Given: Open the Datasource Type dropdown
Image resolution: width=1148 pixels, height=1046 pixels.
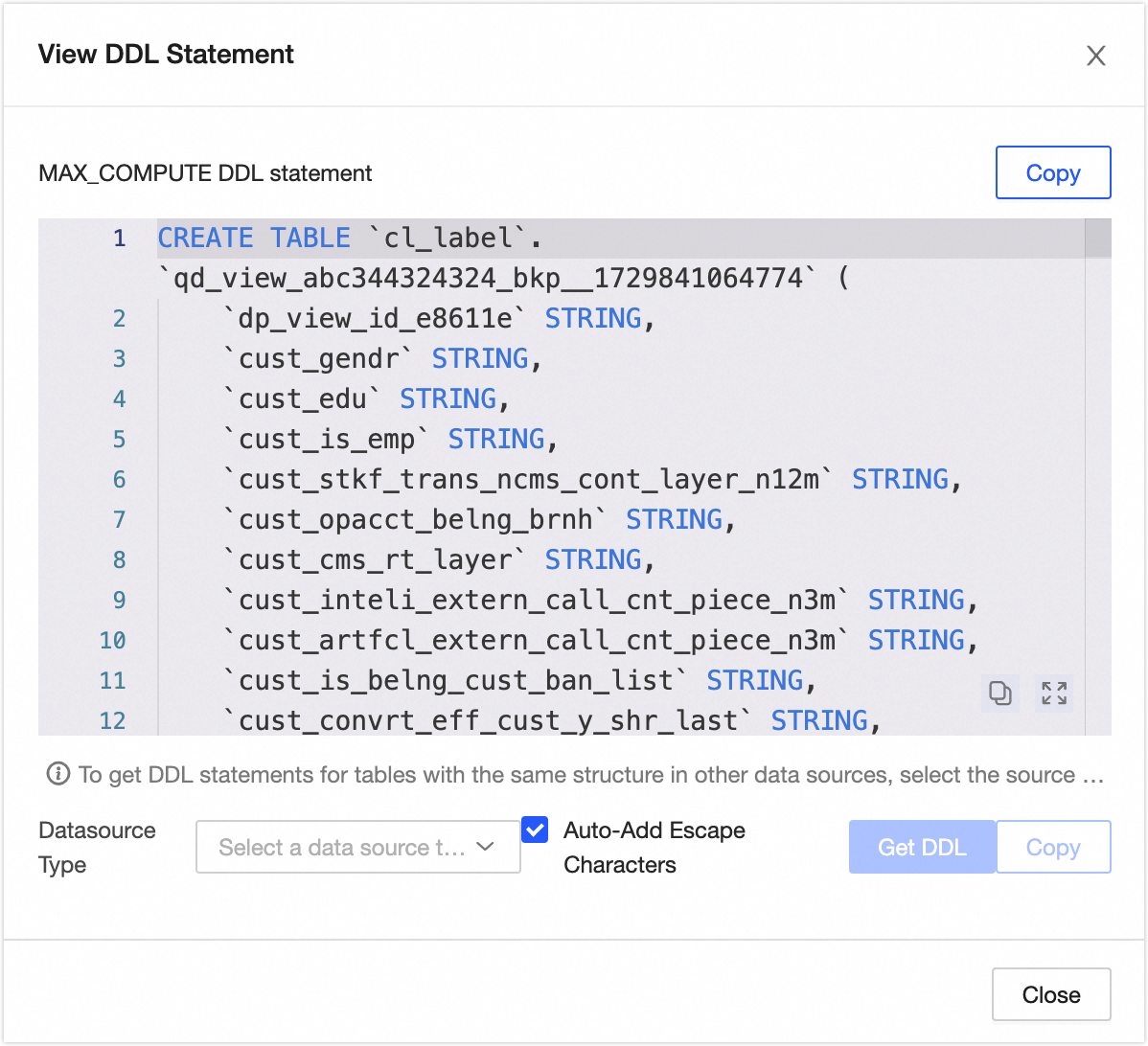Looking at the screenshot, I should [357, 847].
